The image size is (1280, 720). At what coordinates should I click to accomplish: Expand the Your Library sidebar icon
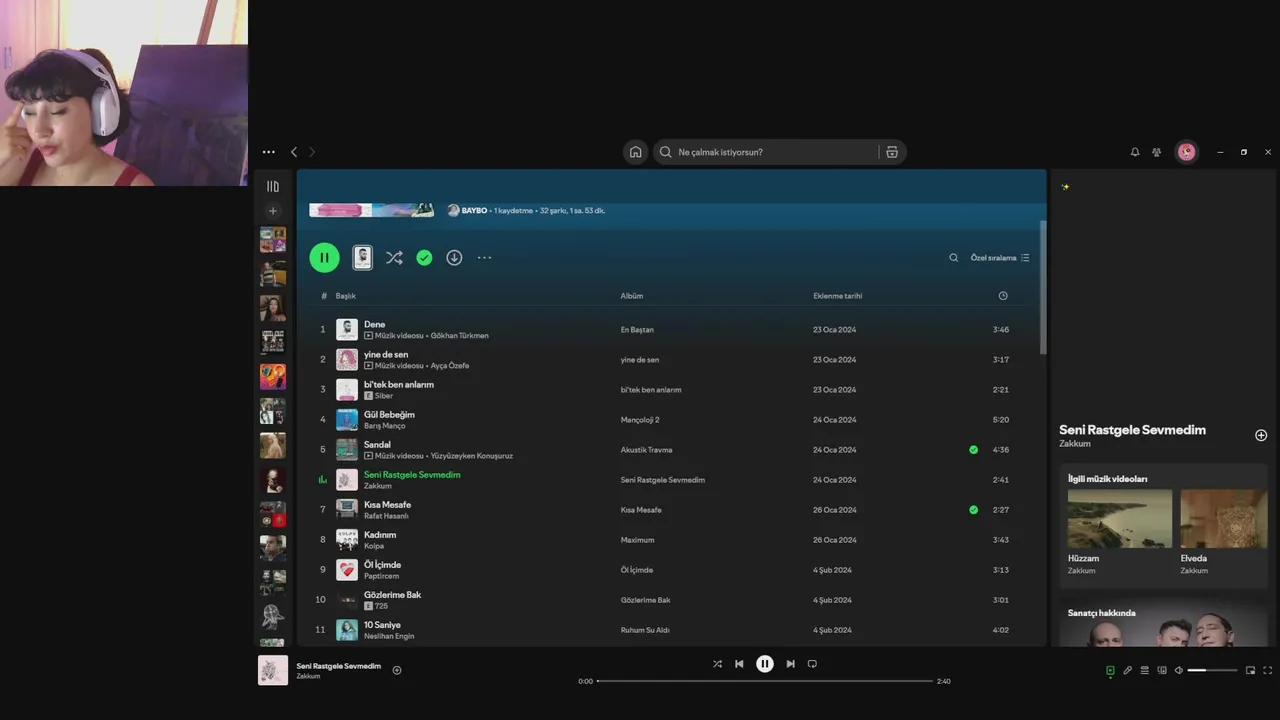tap(273, 186)
